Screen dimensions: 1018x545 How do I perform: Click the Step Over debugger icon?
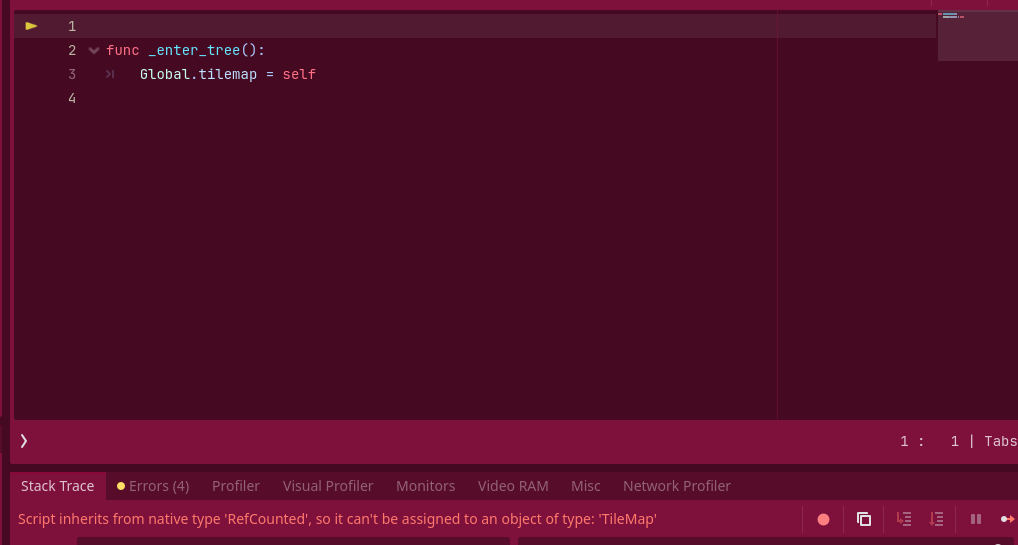[936, 519]
